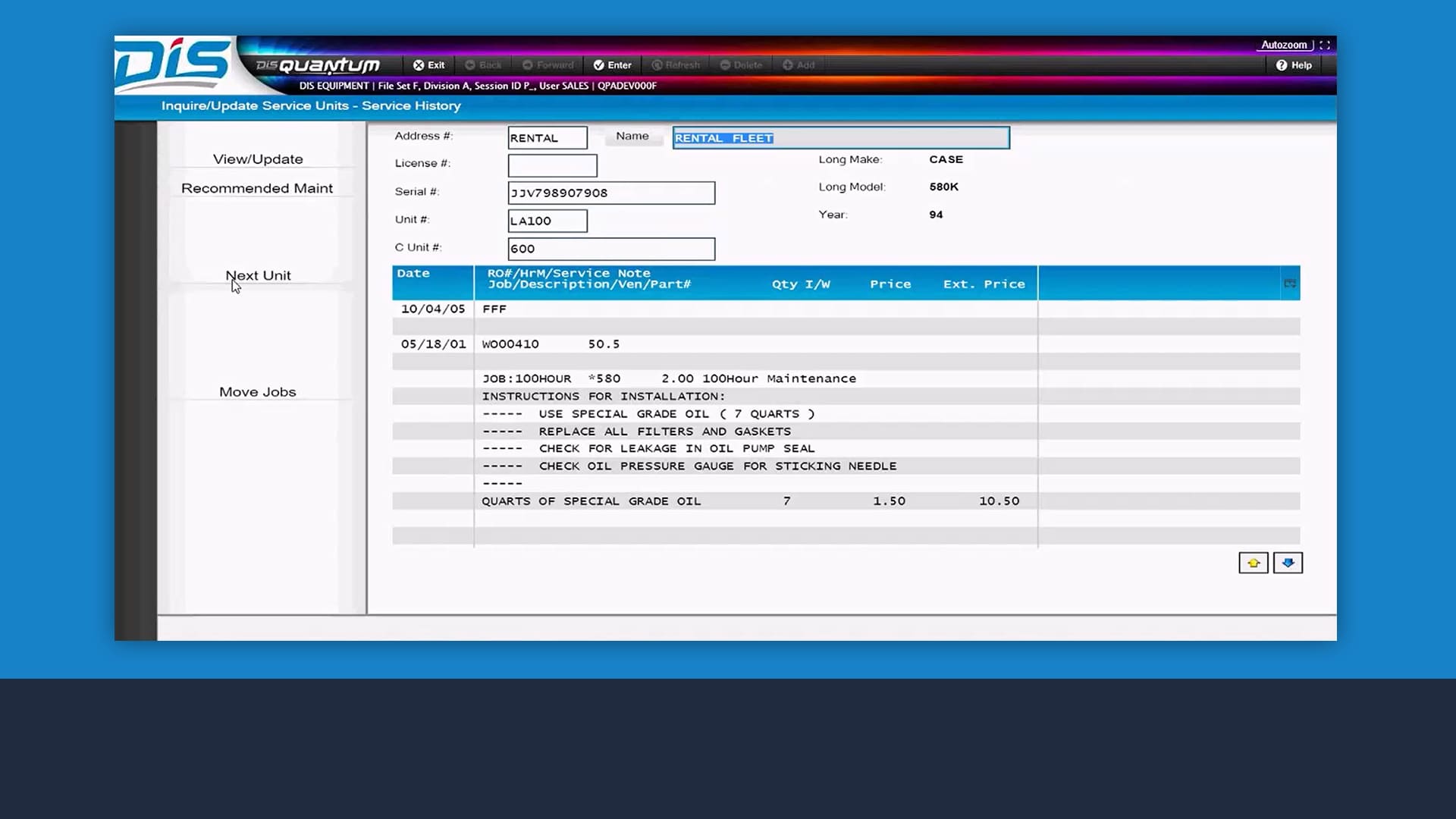This screenshot has height=819, width=1456.
Task: Click repair order WO00410
Action: (510, 344)
